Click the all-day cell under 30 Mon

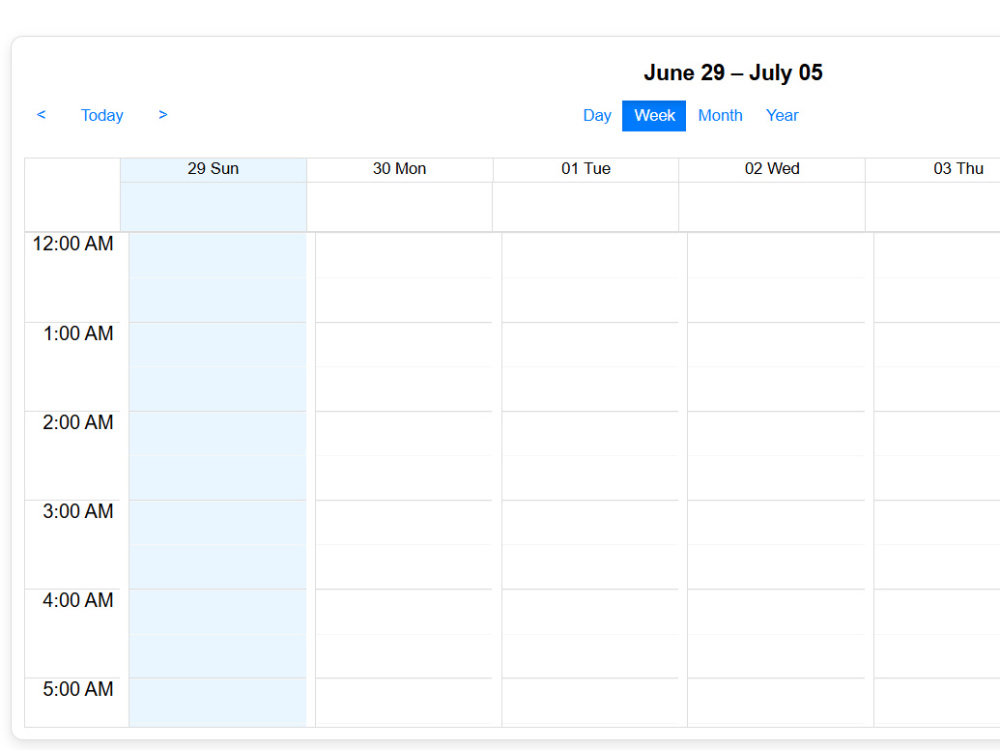400,207
